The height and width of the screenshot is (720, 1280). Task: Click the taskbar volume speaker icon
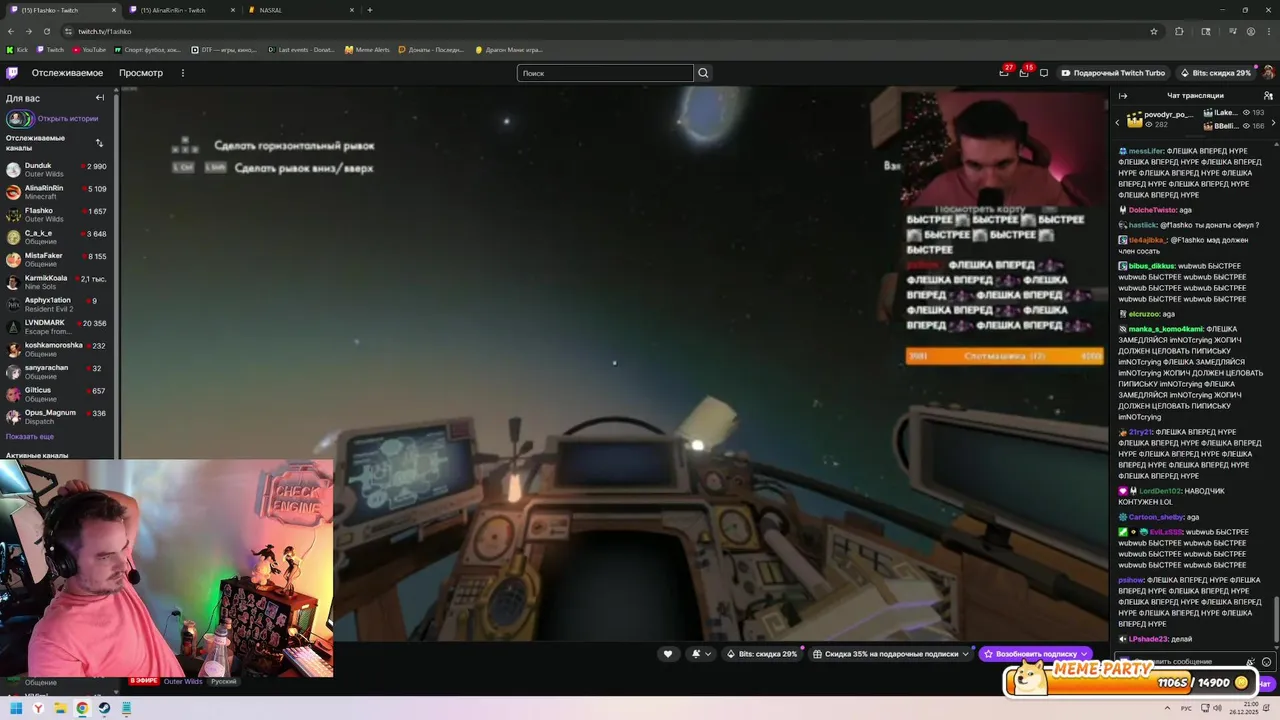pos(1217,708)
